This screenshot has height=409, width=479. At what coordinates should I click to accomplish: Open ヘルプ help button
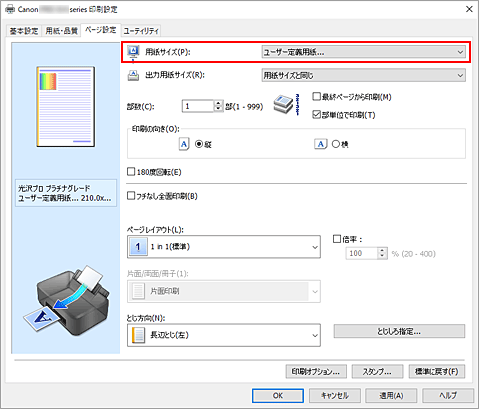(x=448, y=396)
